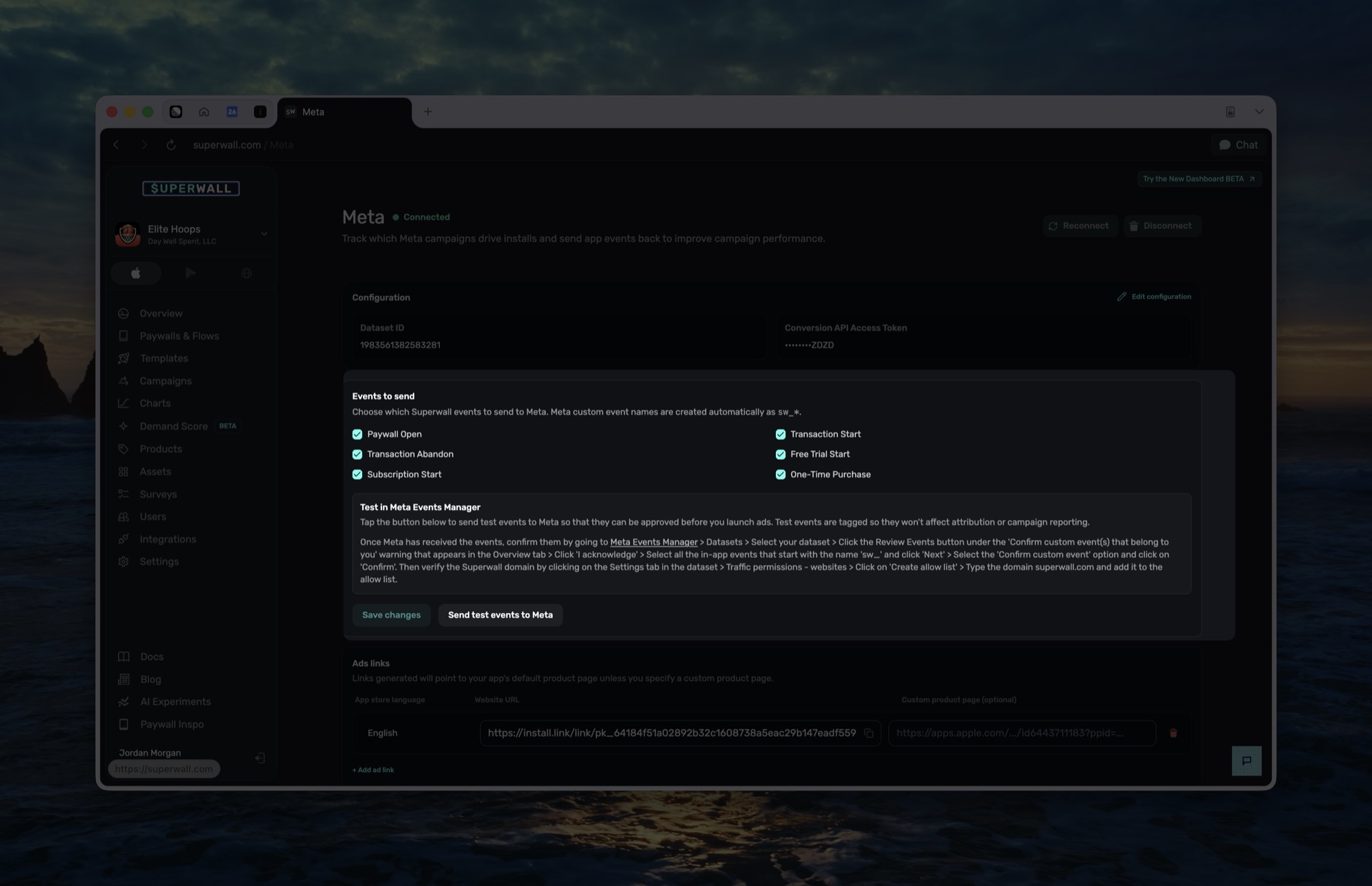Go to Campaigns in the sidebar
This screenshot has height=886, width=1372.
pos(165,381)
